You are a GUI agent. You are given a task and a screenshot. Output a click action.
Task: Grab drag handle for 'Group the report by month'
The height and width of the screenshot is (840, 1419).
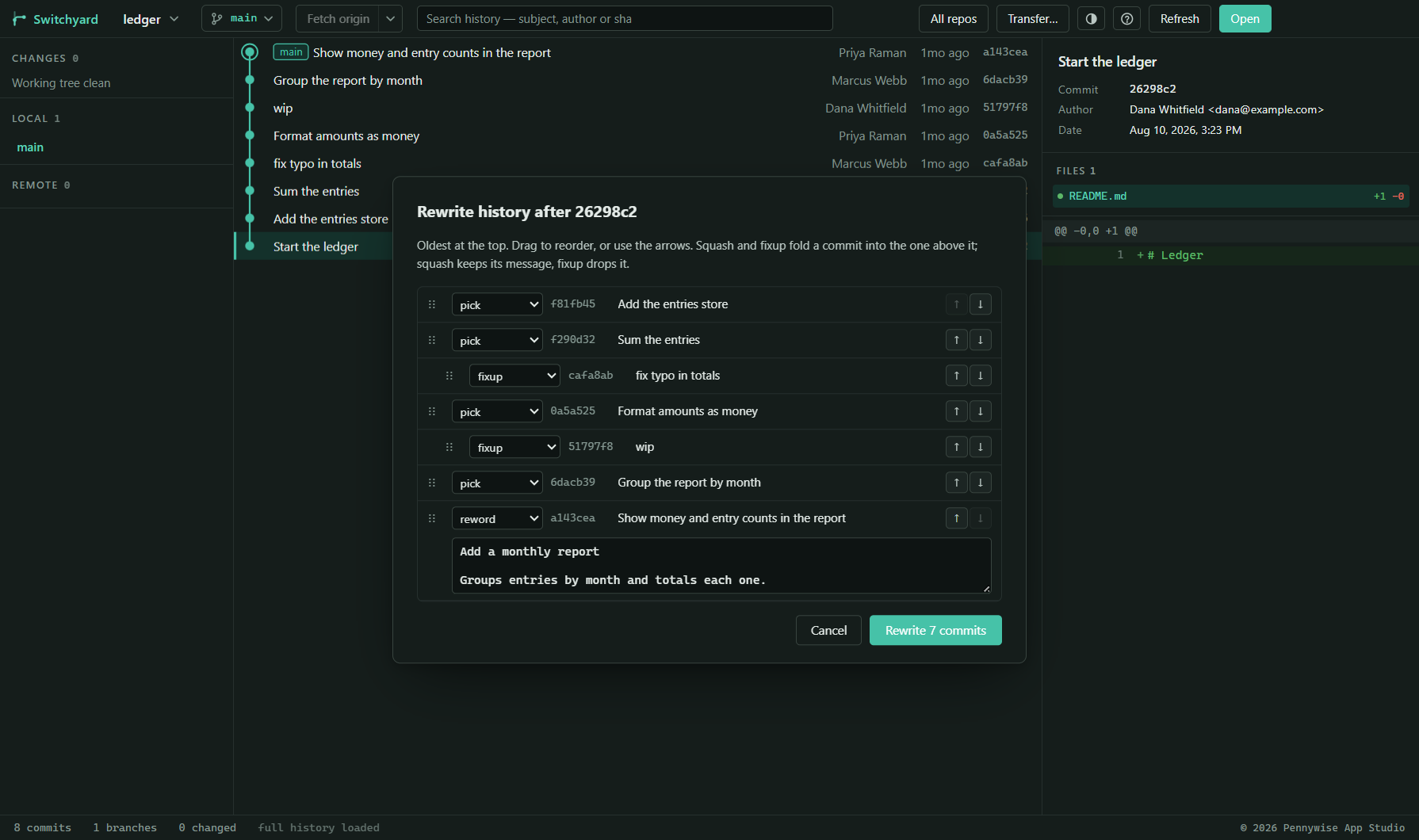coord(432,483)
